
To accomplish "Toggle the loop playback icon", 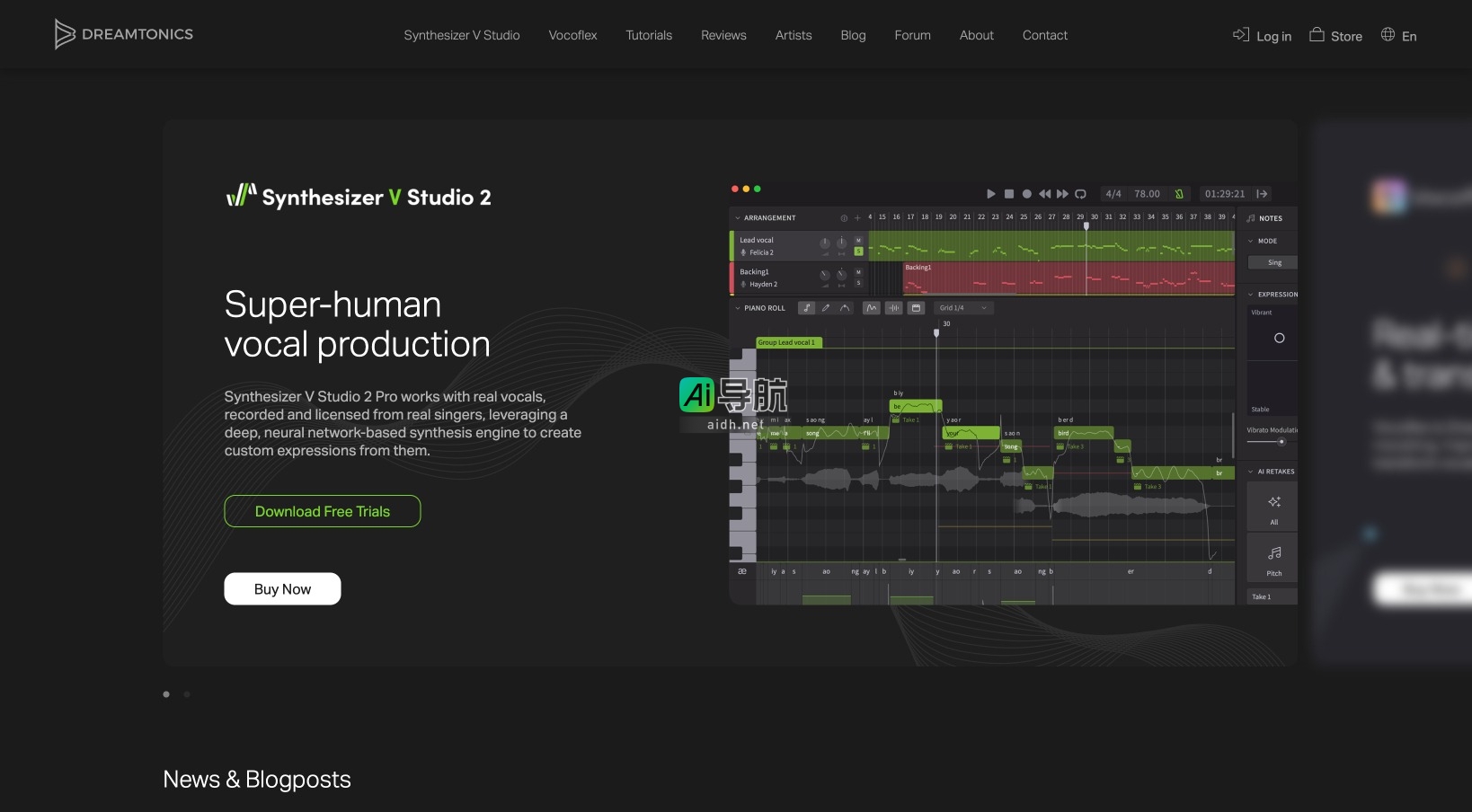I will [x=1080, y=194].
